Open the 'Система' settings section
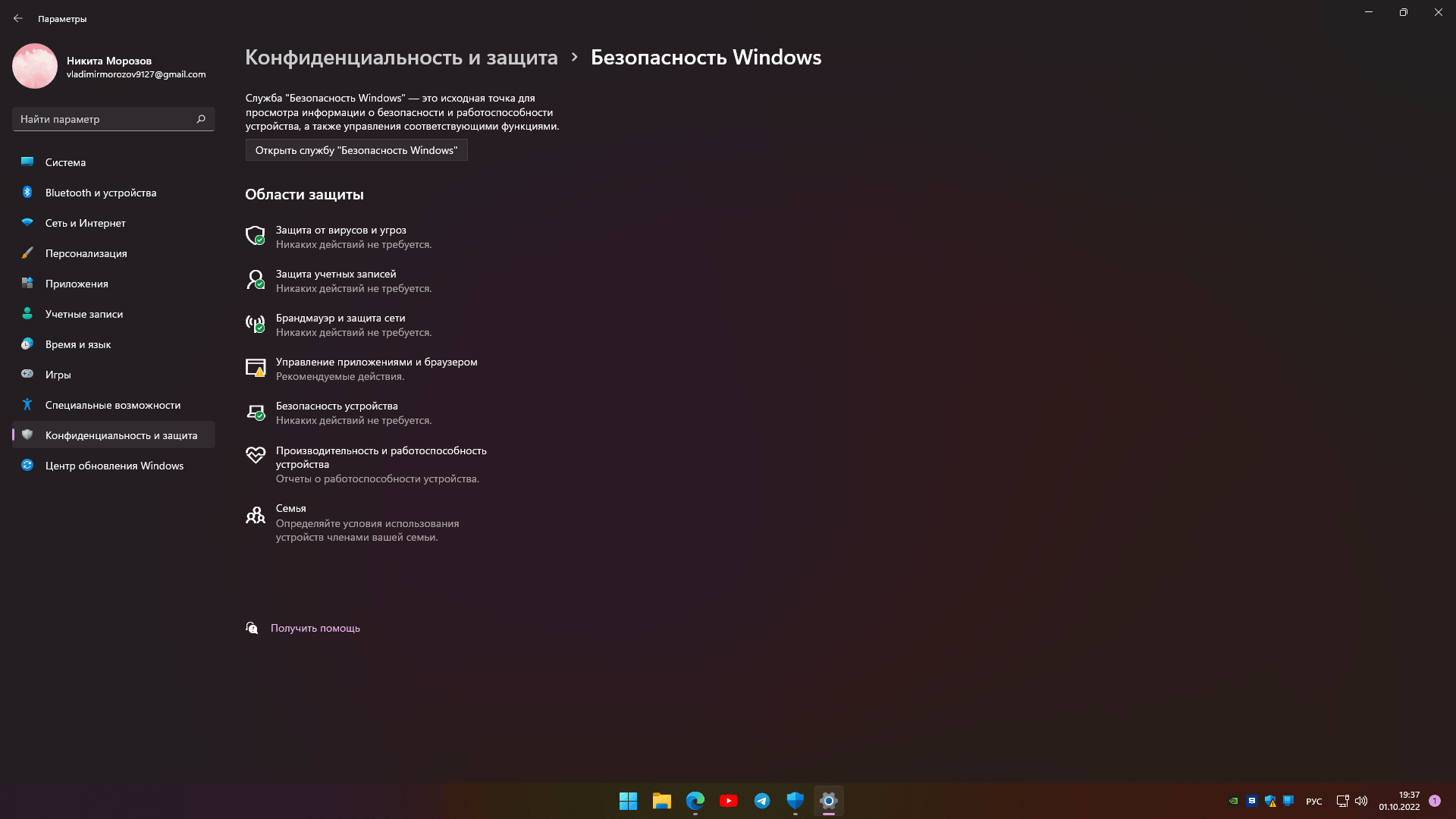The height and width of the screenshot is (819, 1456). click(x=114, y=162)
